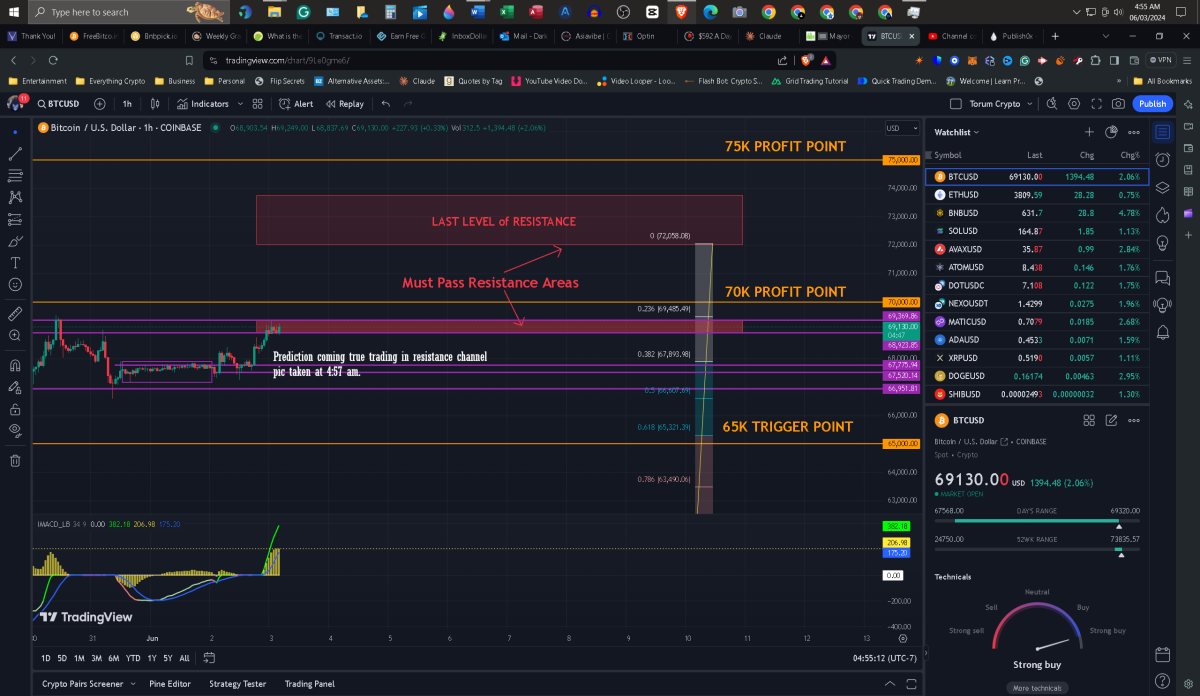Add symbol to compare with plus icon

(x=99, y=103)
